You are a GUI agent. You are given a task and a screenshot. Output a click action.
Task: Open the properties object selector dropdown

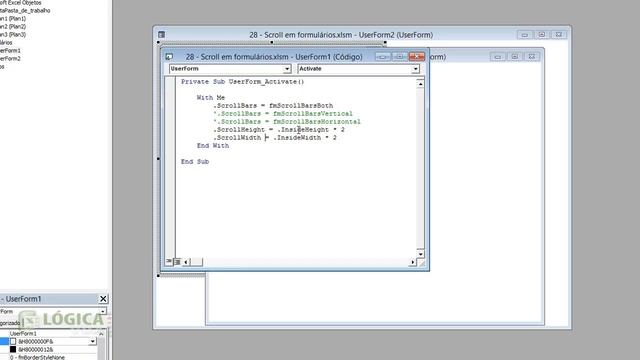click(x=103, y=311)
